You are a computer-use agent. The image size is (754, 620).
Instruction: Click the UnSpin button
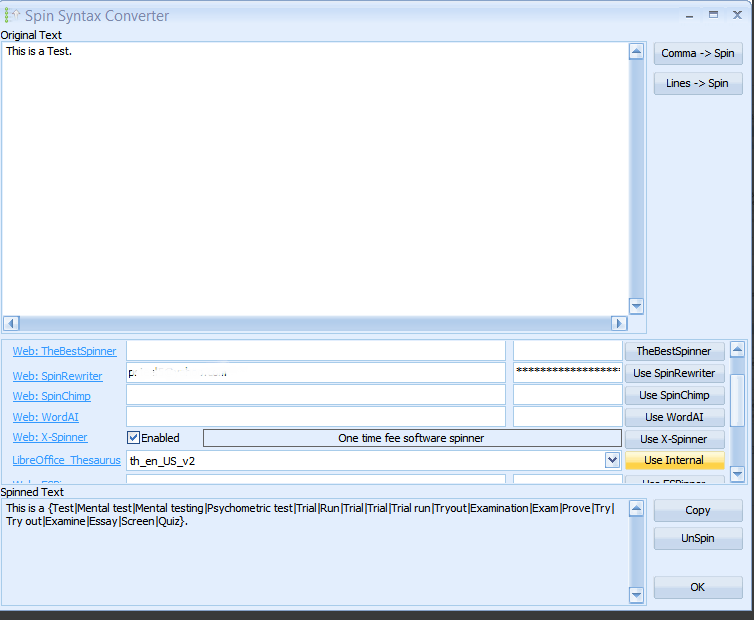click(x=697, y=538)
